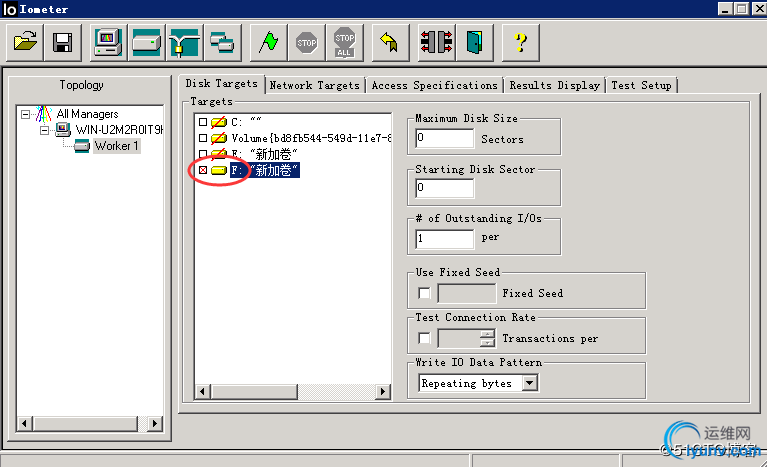Switch to the Network Targets tab
767x467 pixels.
[x=315, y=86]
